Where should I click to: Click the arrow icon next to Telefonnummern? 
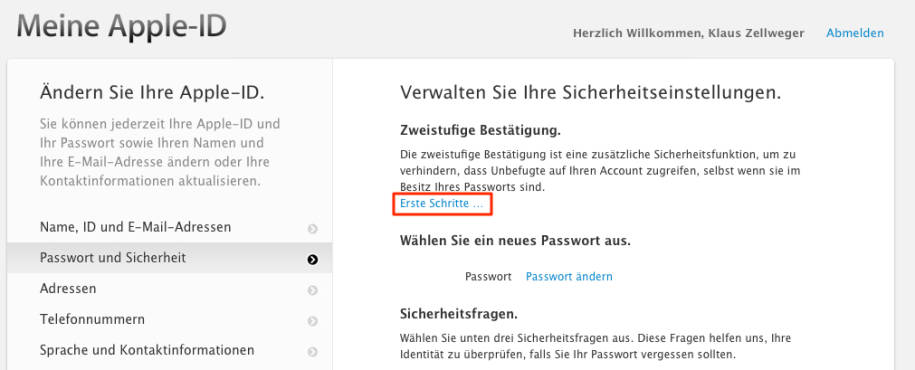(312, 321)
